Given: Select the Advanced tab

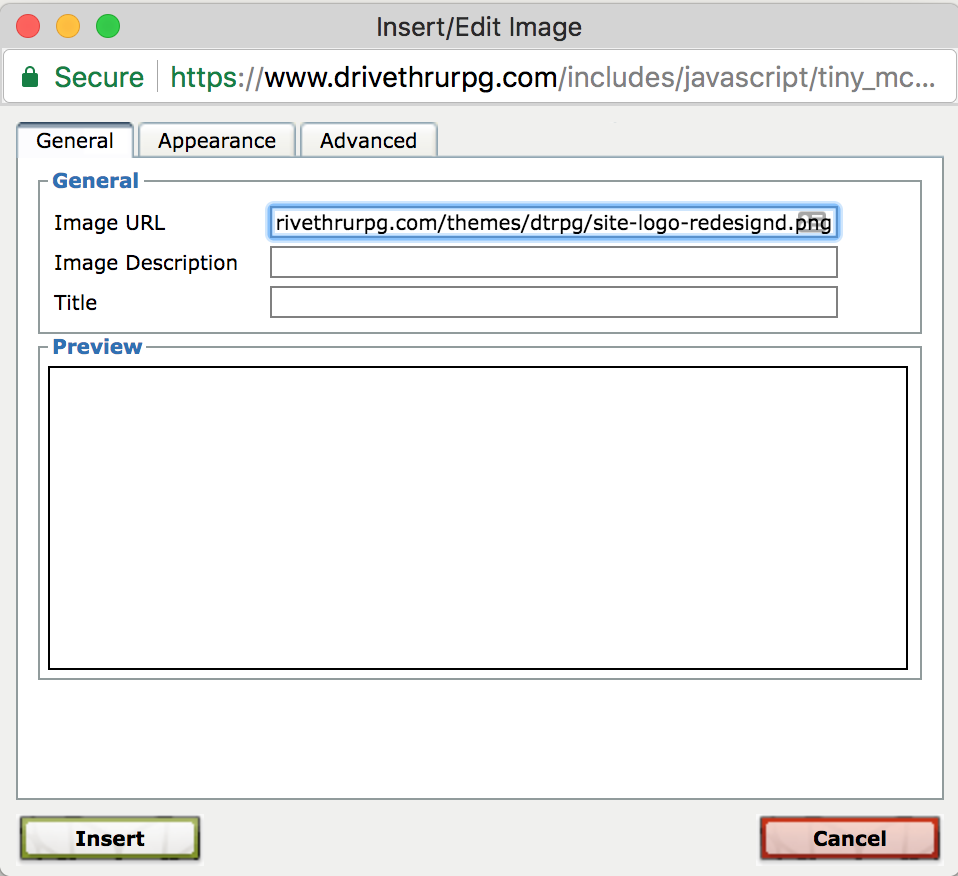Looking at the screenshot, I should click(368, 141).
